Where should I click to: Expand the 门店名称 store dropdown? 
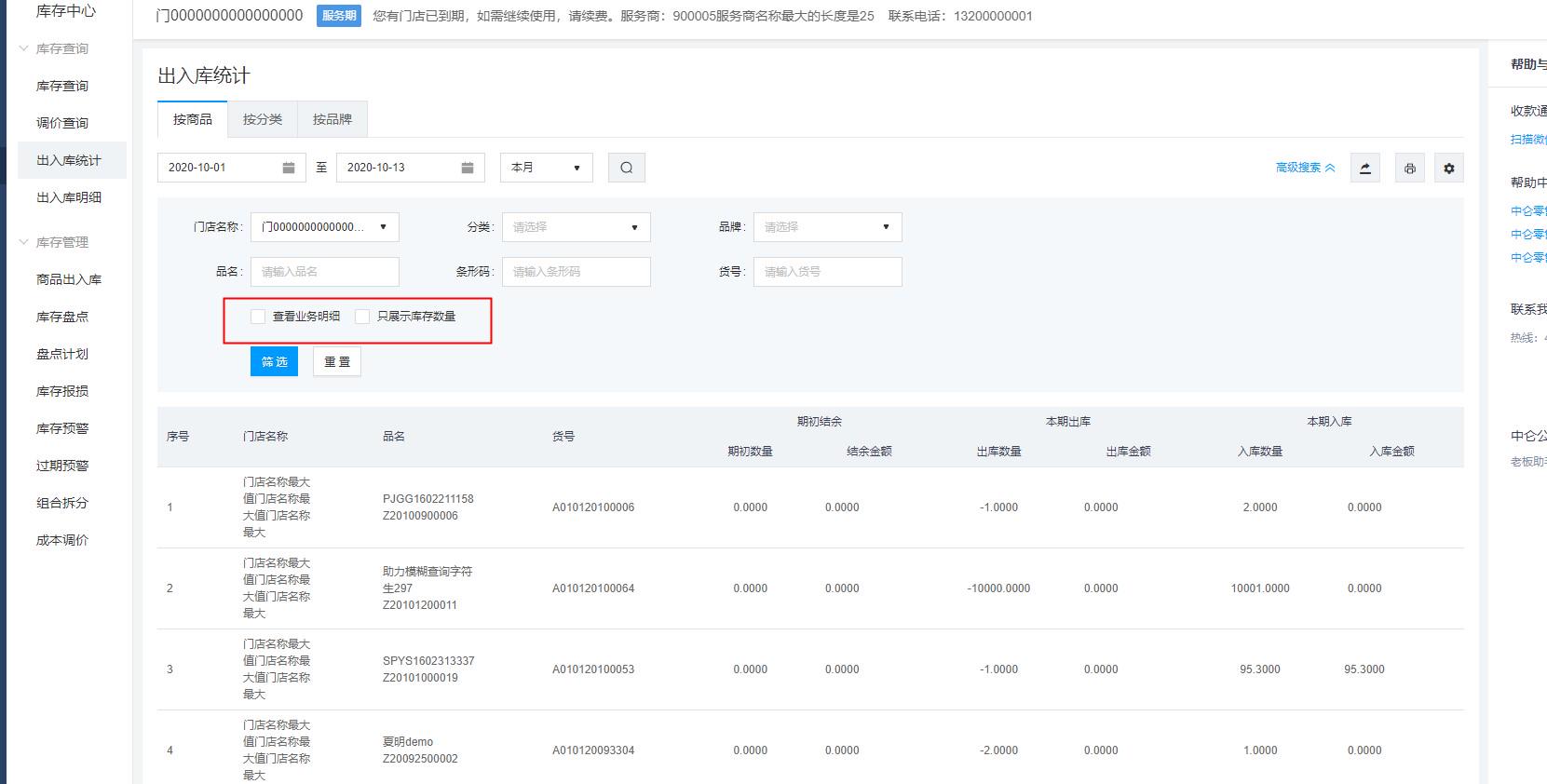324,227
